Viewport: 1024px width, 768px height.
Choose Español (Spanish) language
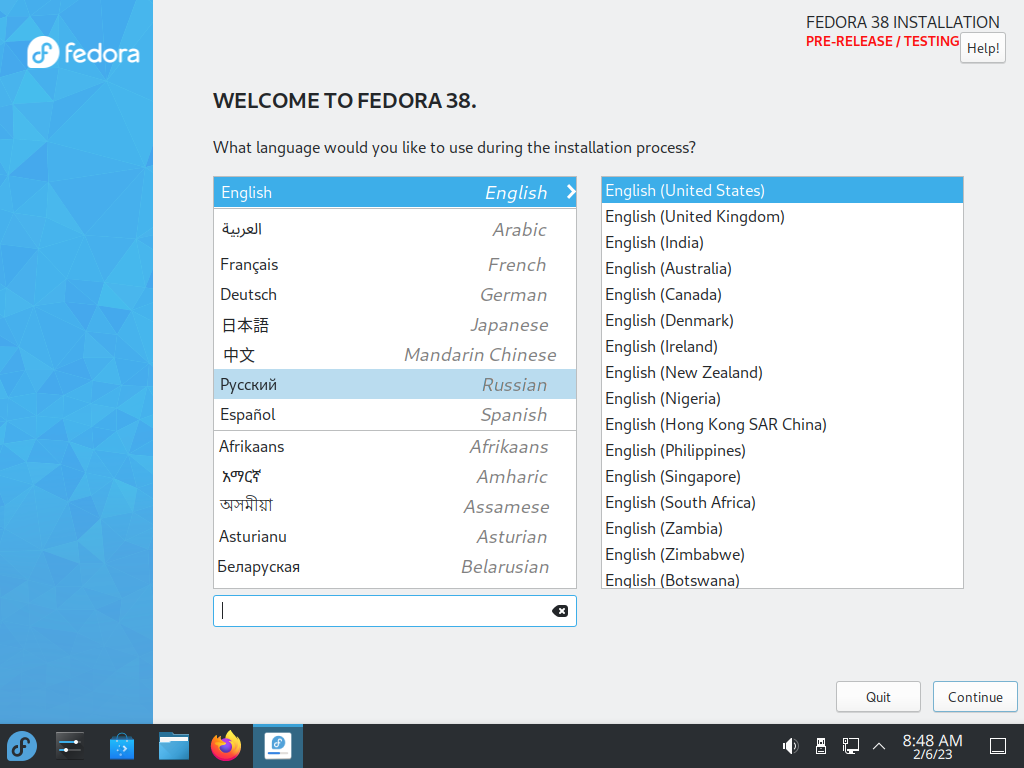click(394, 415)
